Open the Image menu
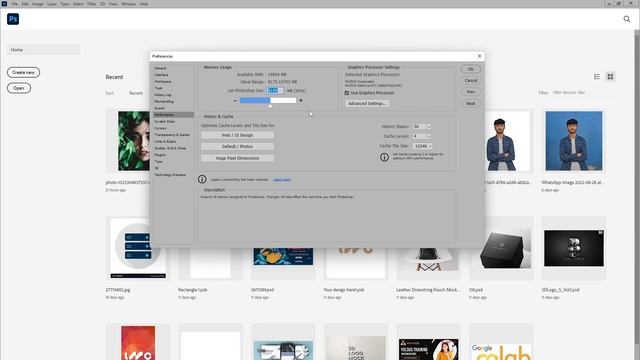This screenshot has height=360, width=640. click(x=38, y=4)
